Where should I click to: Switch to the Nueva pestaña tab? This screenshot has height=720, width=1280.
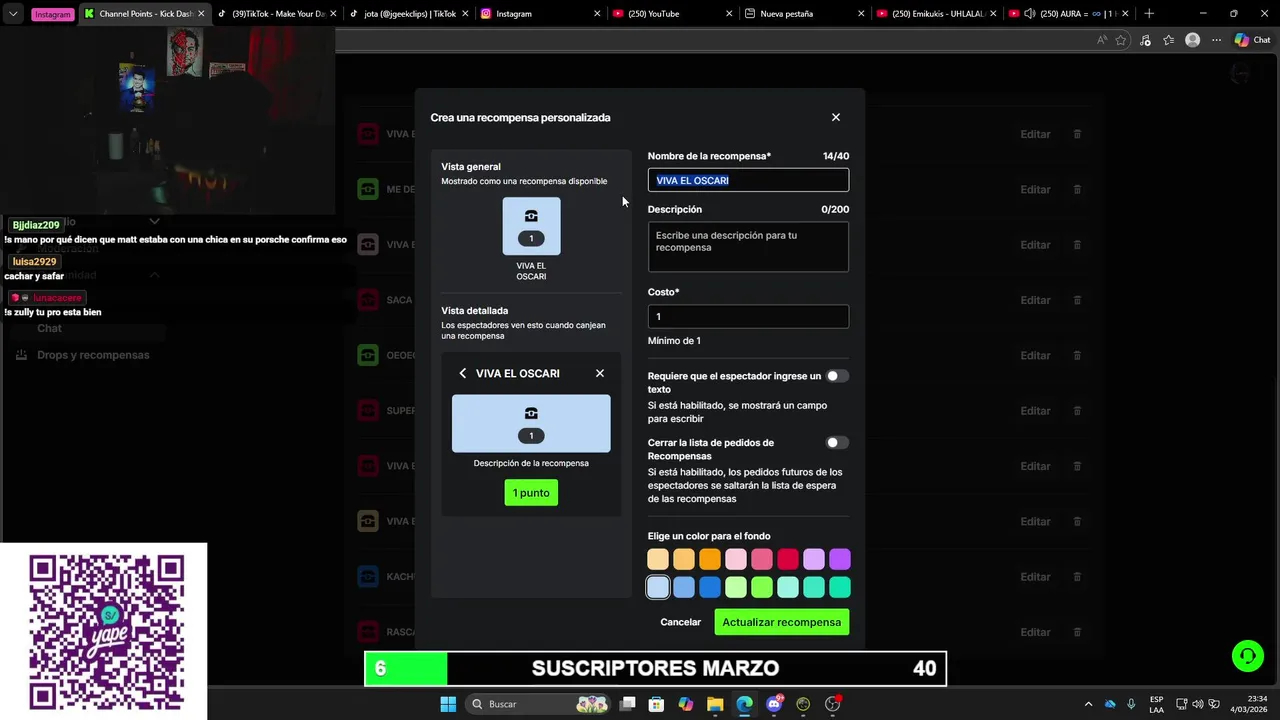coord(803,14)
